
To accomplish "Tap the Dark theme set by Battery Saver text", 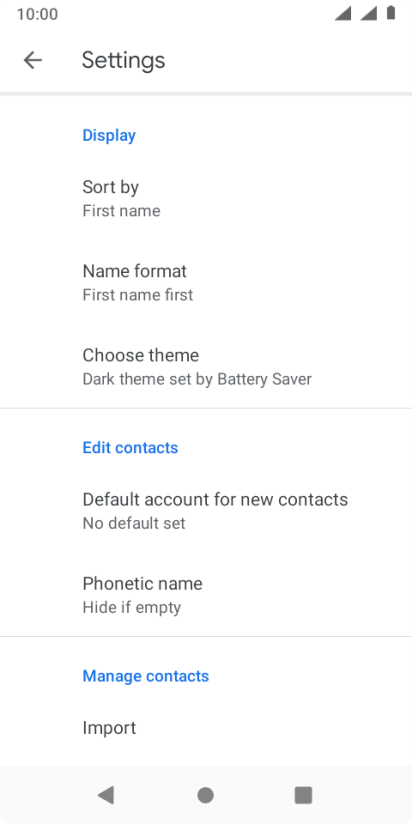I will 197,379.
